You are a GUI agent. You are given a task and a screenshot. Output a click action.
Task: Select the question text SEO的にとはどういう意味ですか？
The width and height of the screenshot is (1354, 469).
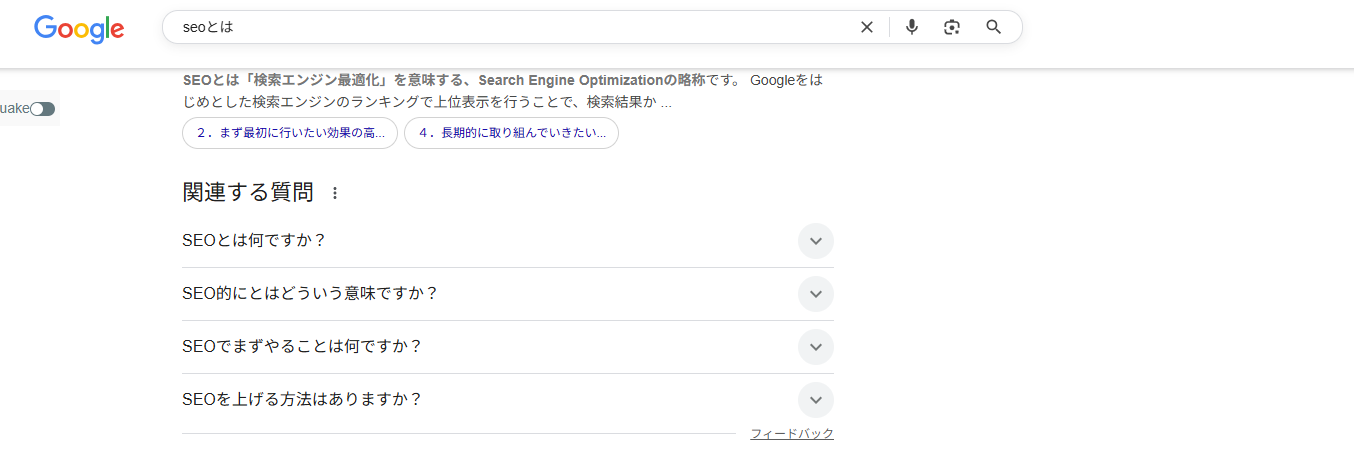310,294
